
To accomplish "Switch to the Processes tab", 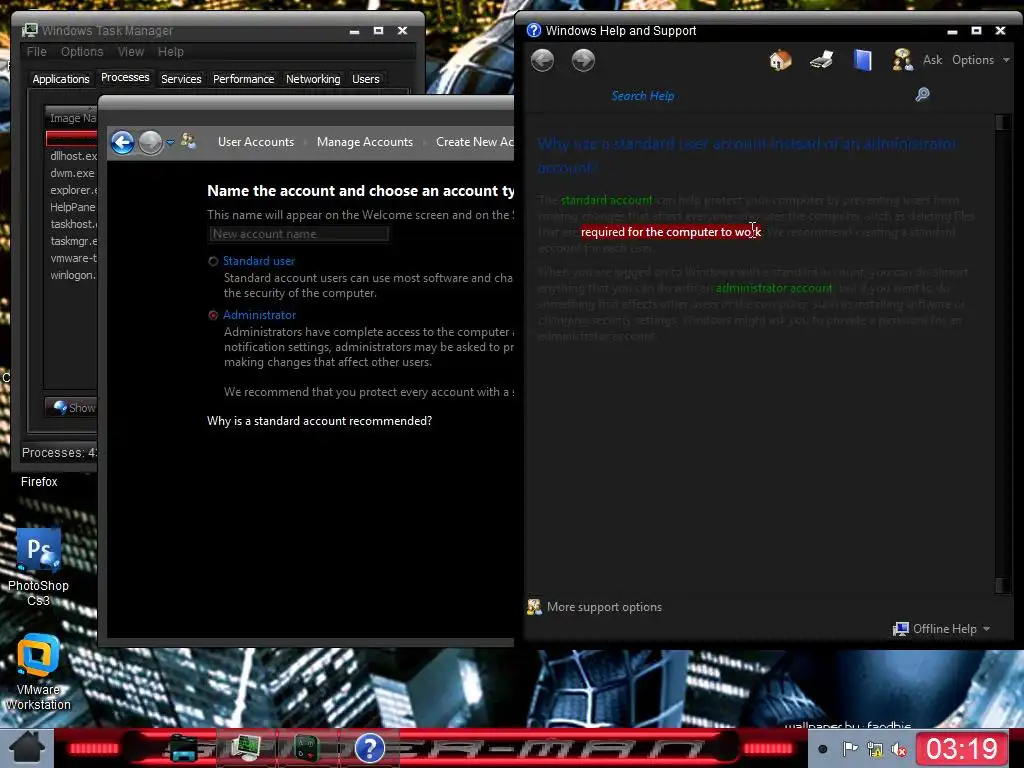I will coord(125,78).
